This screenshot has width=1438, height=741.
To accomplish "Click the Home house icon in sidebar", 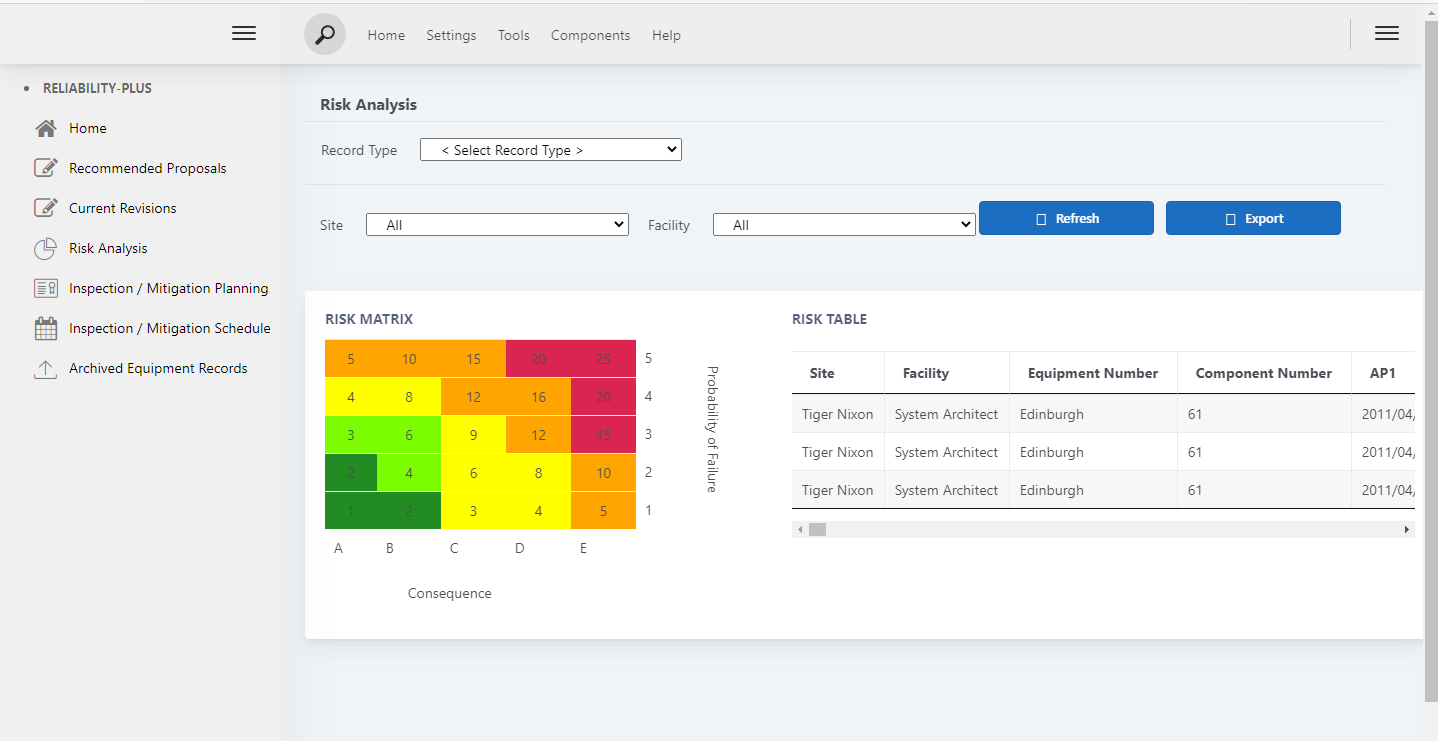I will click(45, 128).
